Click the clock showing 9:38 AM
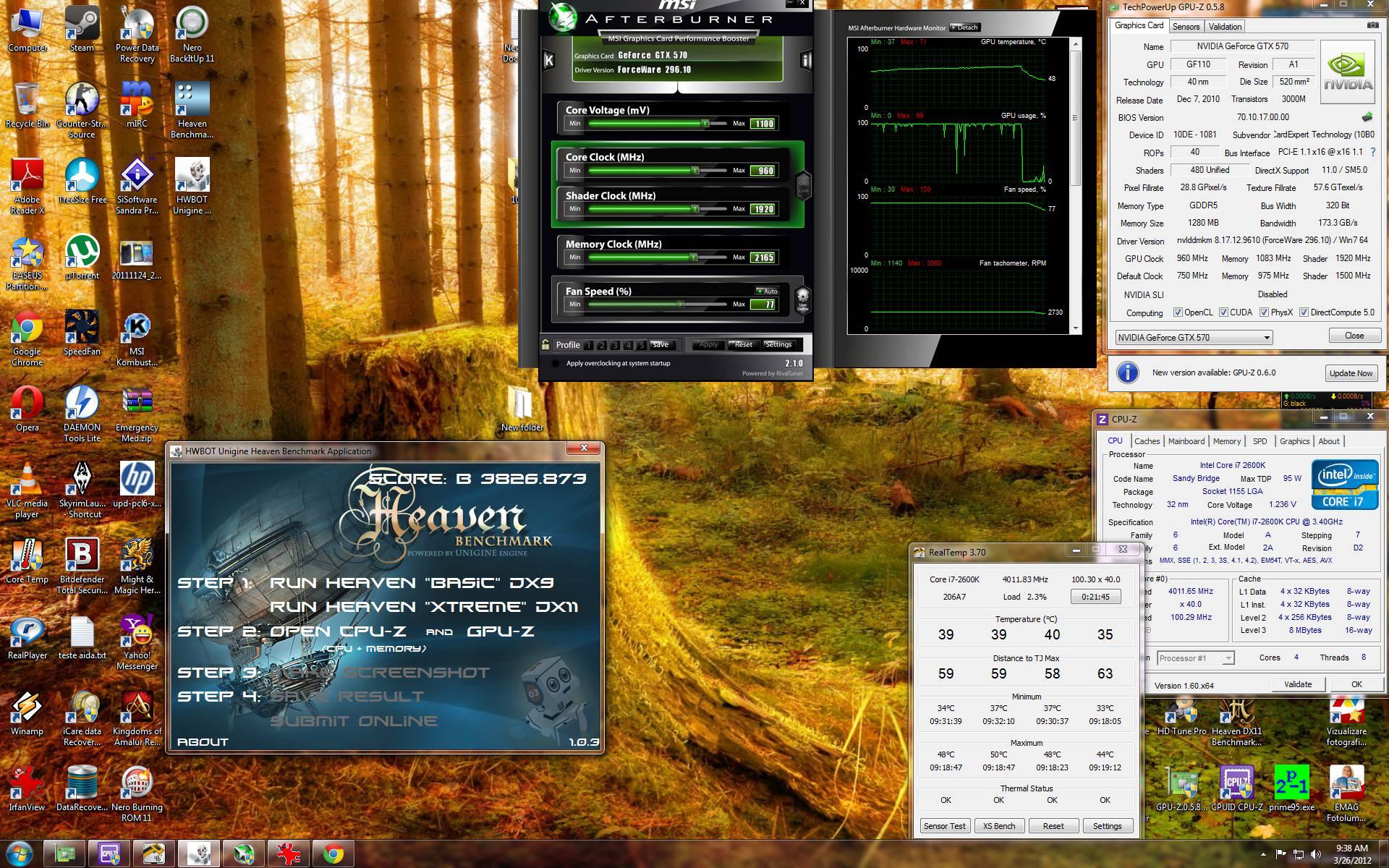The width and height of the screenshot is (1389, 868). coord(1351,848)
